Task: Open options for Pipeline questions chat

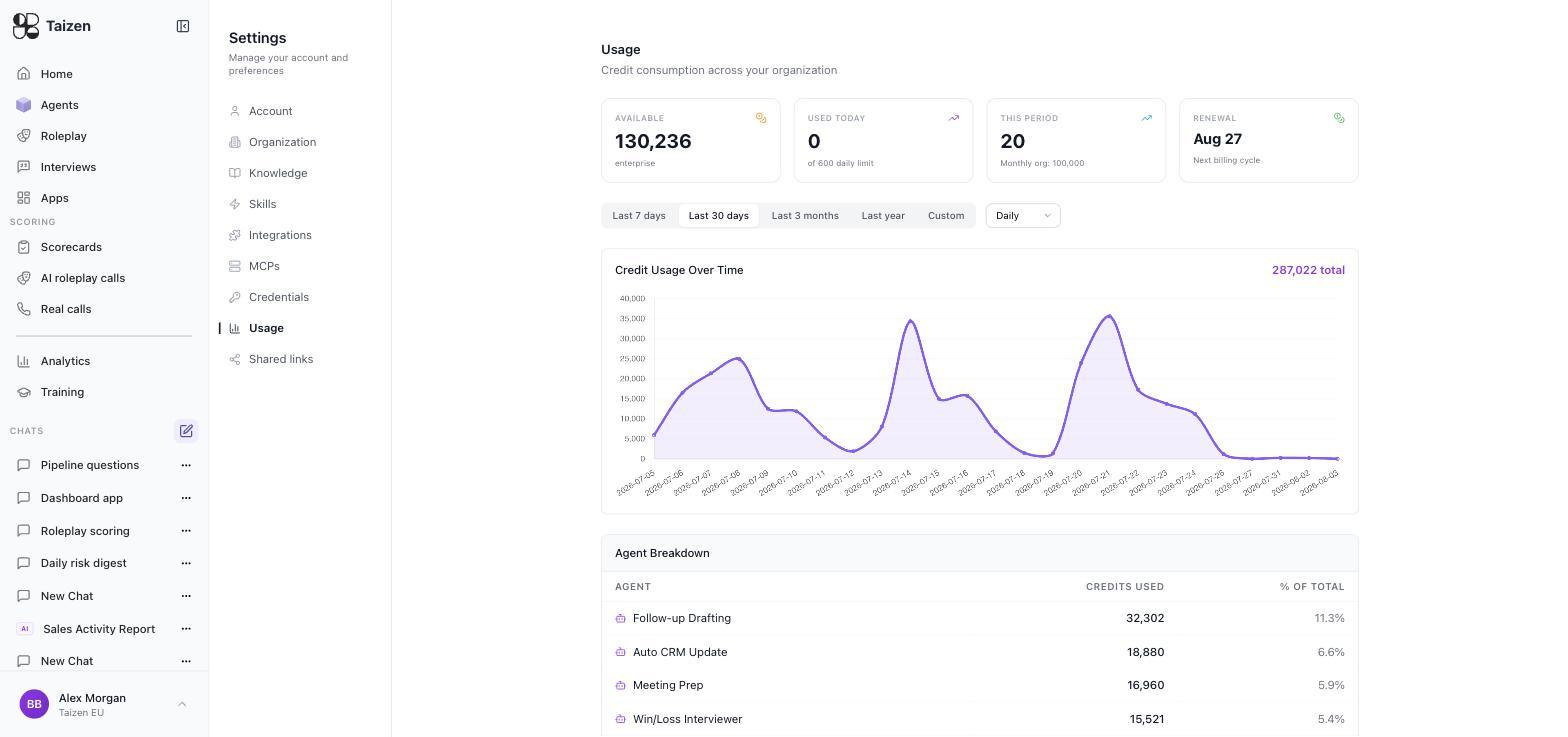Action: click(x=186, y=465)
